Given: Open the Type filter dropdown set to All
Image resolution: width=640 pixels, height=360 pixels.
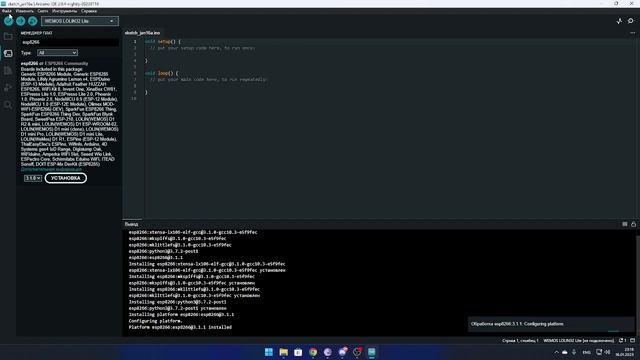Looking at the screenshot, I should [x=57, y=53].
